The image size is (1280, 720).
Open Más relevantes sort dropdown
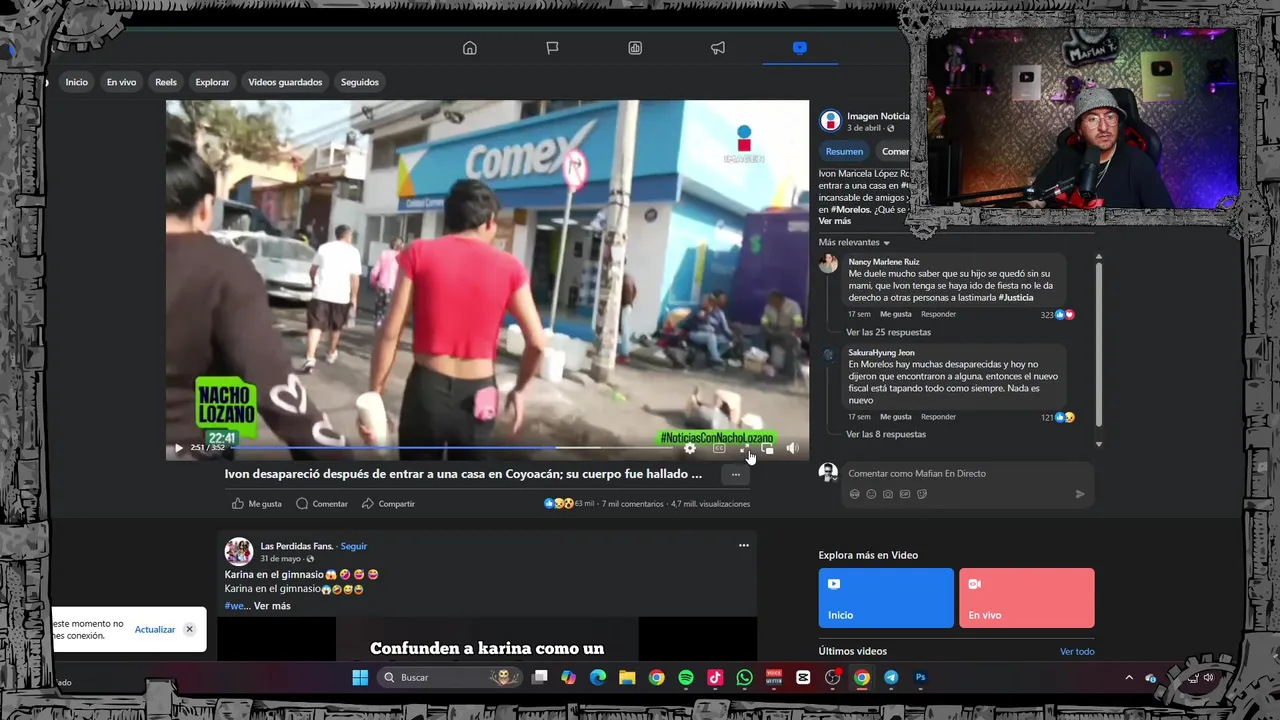click(854, 243)
